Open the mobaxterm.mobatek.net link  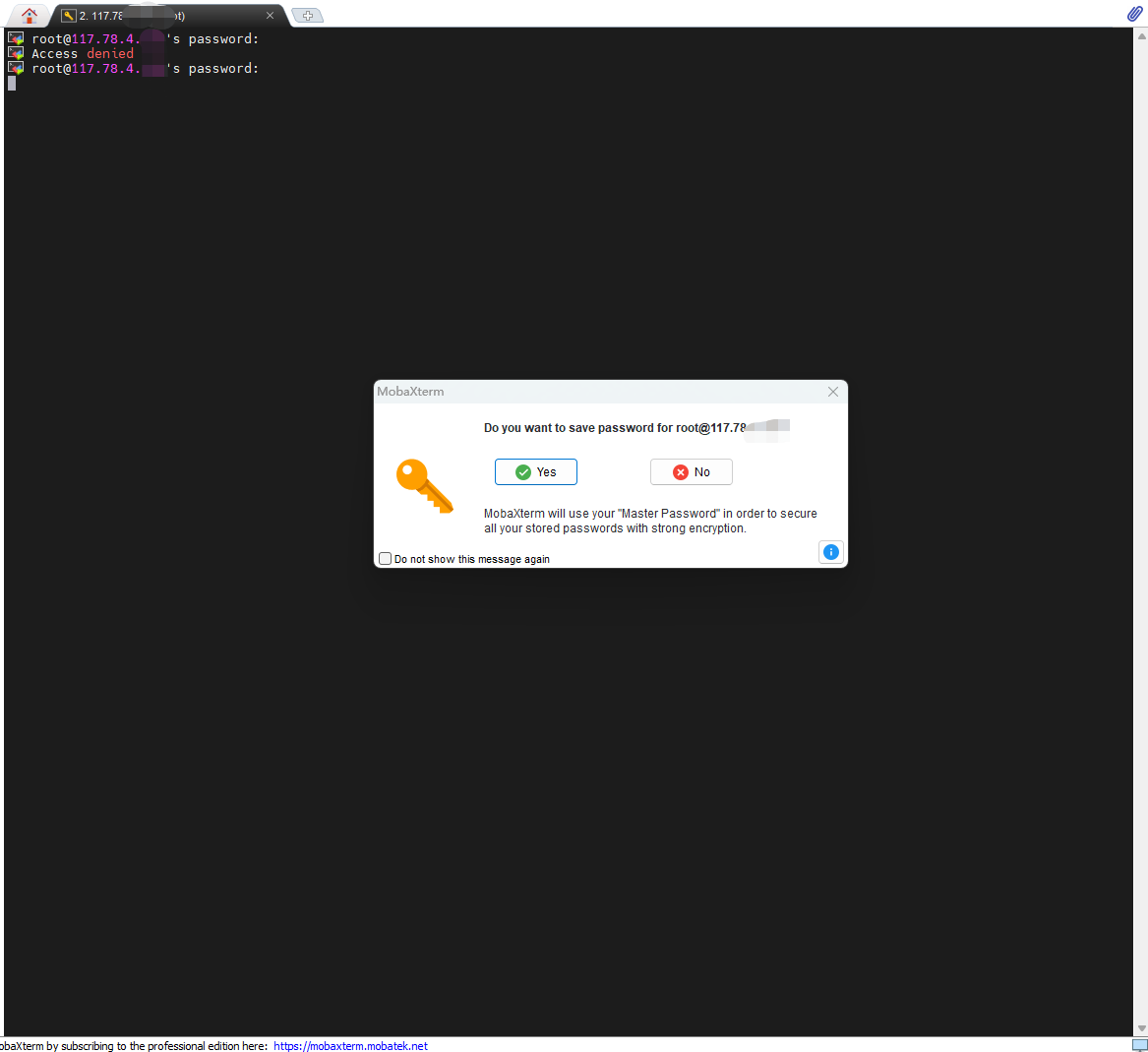click(x=351, y=1045)
